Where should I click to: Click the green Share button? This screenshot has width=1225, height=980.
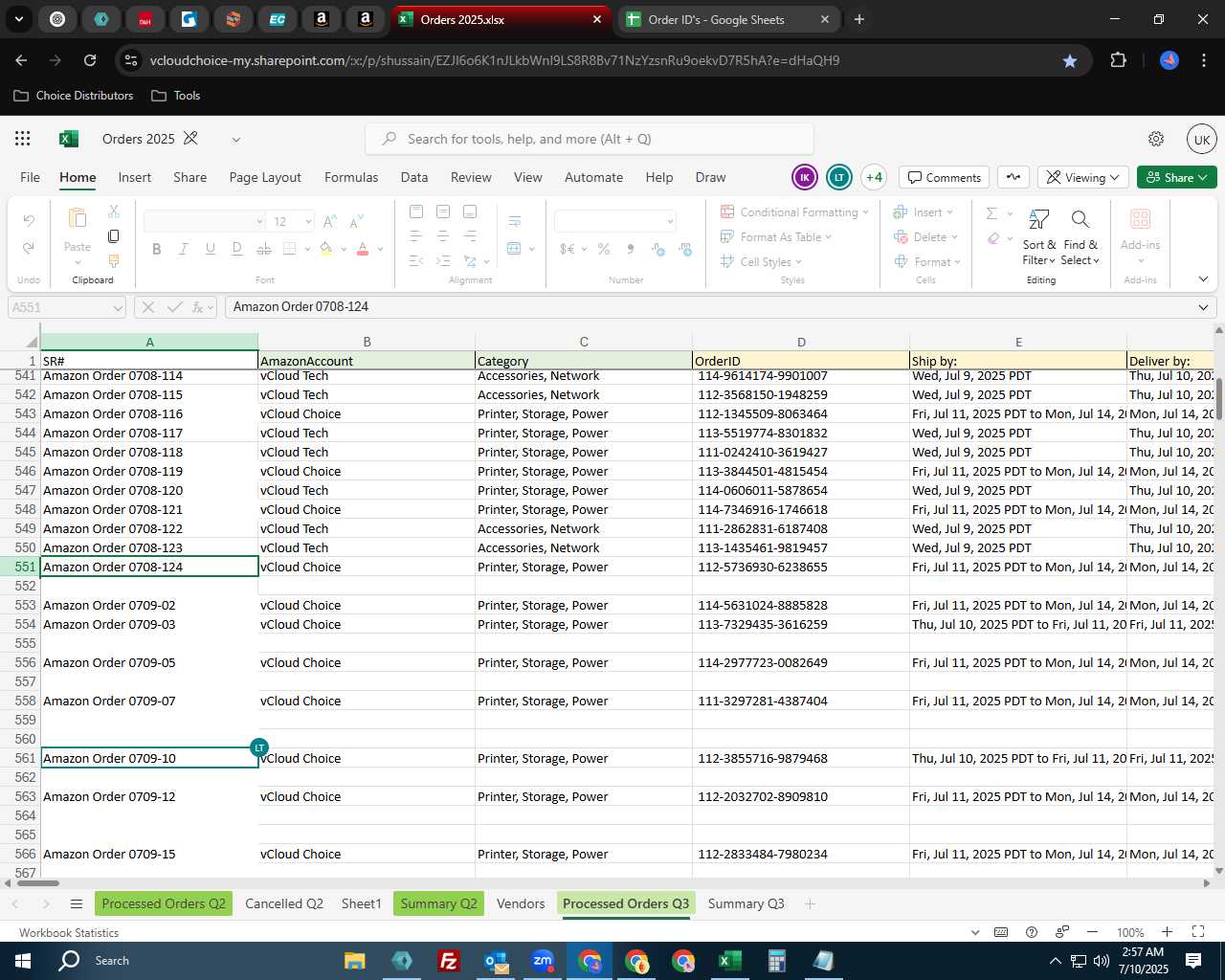[1177, 177]
